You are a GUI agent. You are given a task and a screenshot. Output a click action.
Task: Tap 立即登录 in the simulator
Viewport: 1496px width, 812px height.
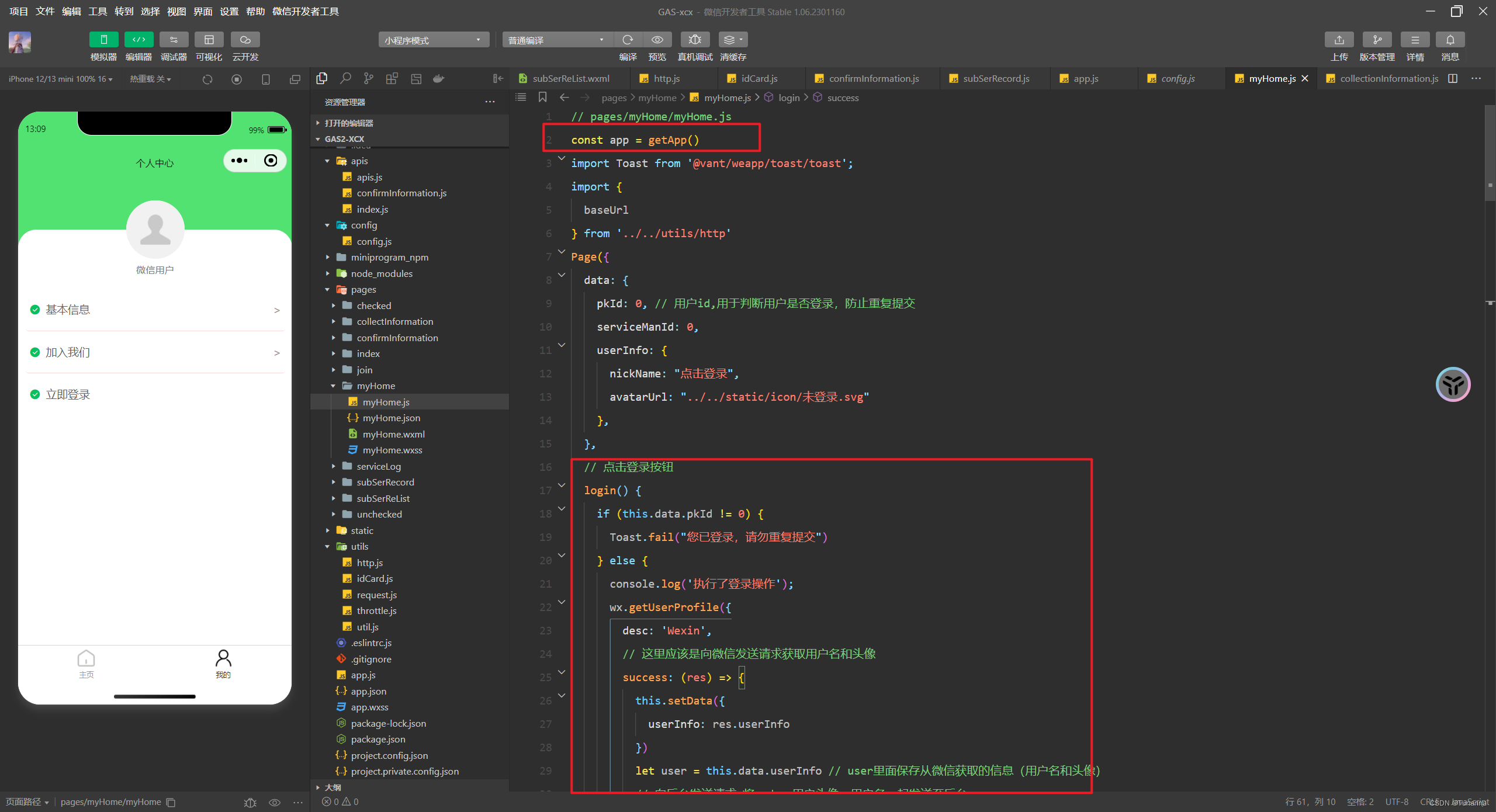pyautogui.click(x=68, y=394)
